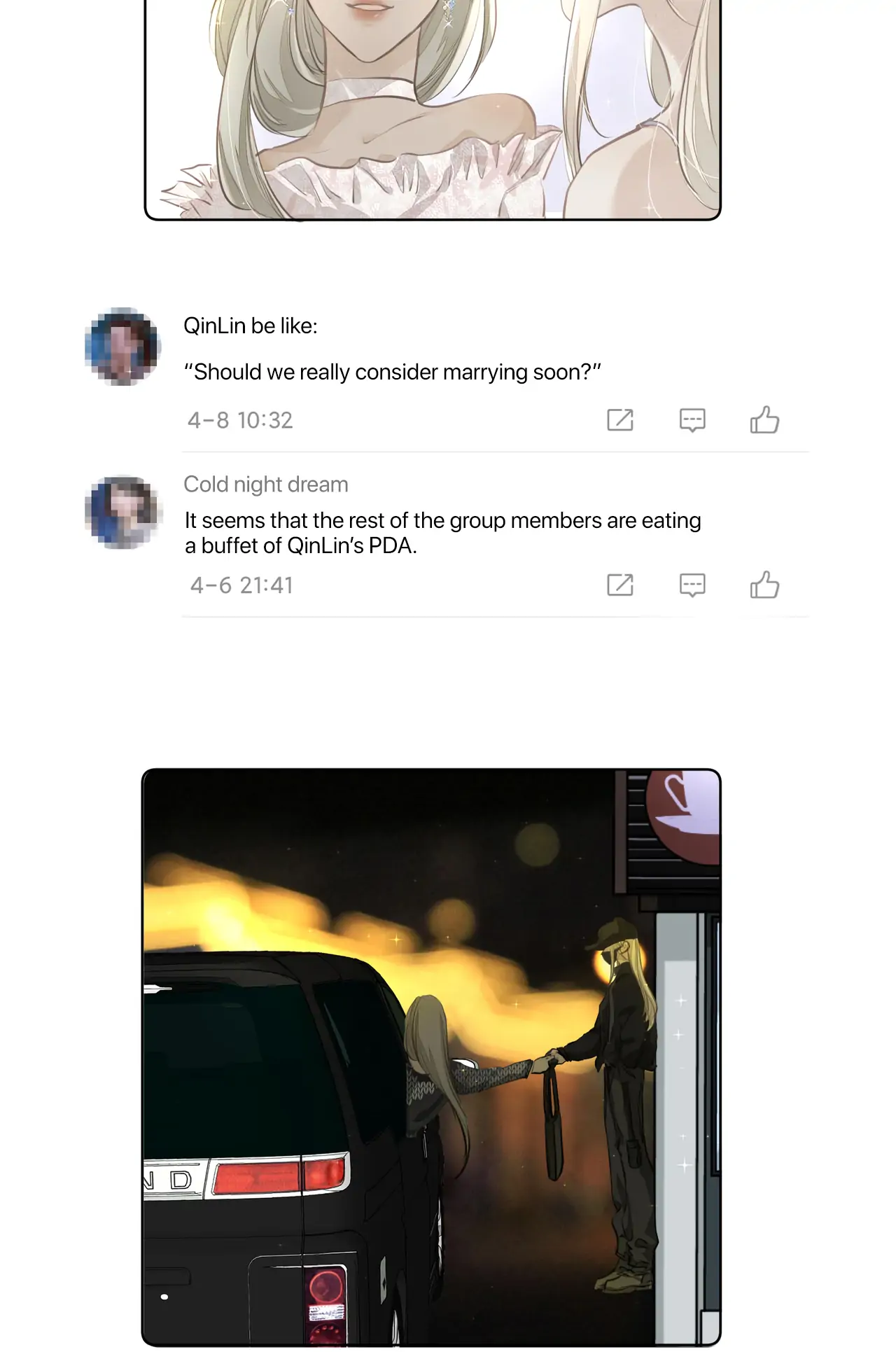Open Cold night dream's avatar
This screenshot has width=896, height=1352.
click(123, 512)
